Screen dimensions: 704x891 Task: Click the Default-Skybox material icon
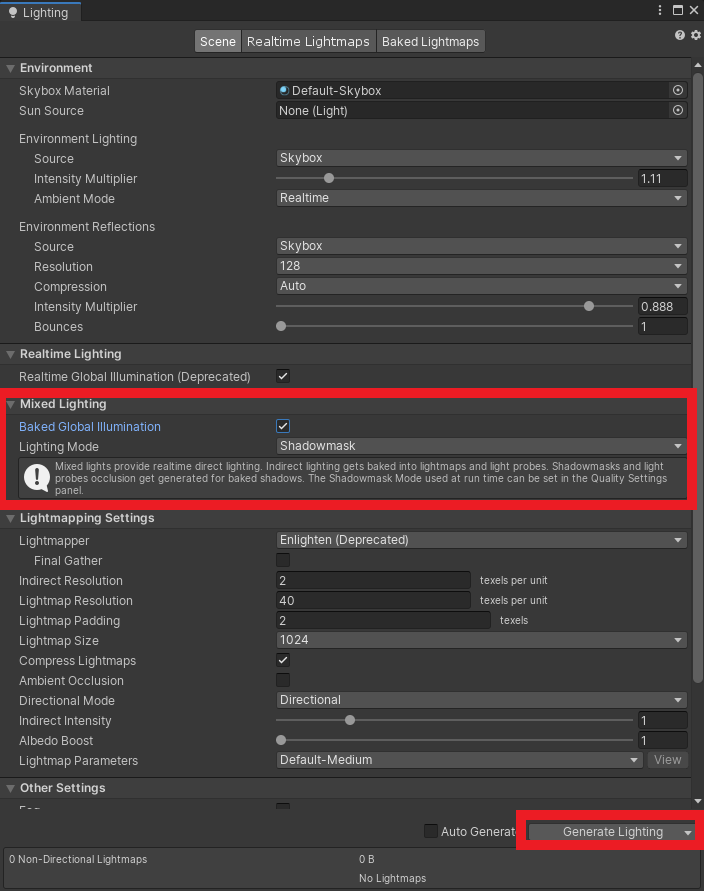click(x=285, y=90)
